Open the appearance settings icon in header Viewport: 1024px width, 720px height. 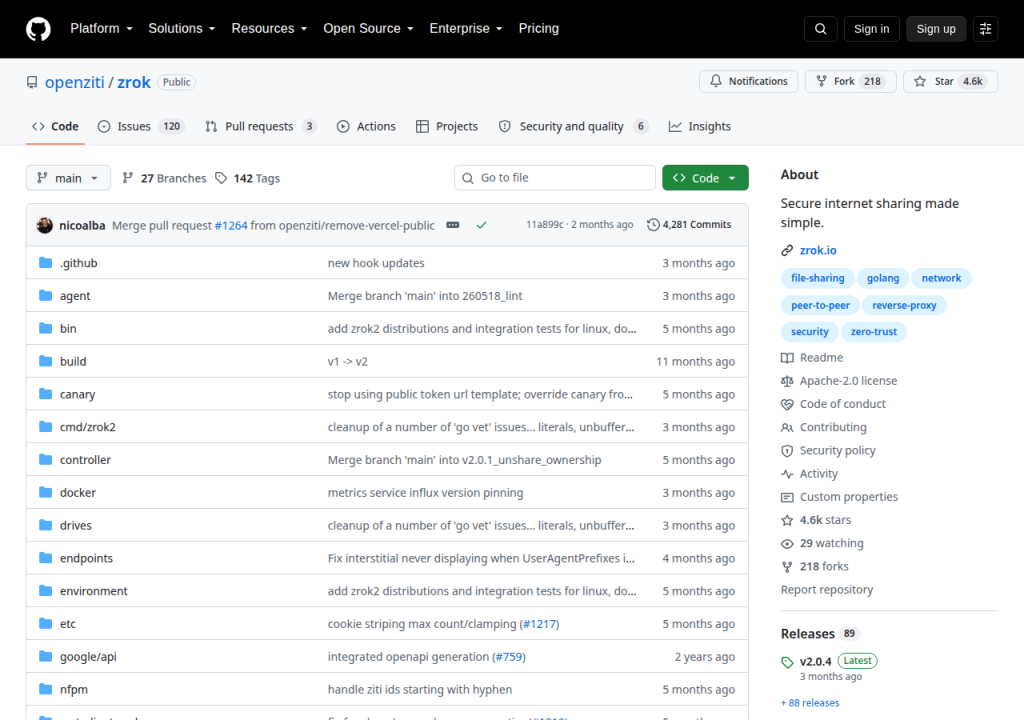985,29
